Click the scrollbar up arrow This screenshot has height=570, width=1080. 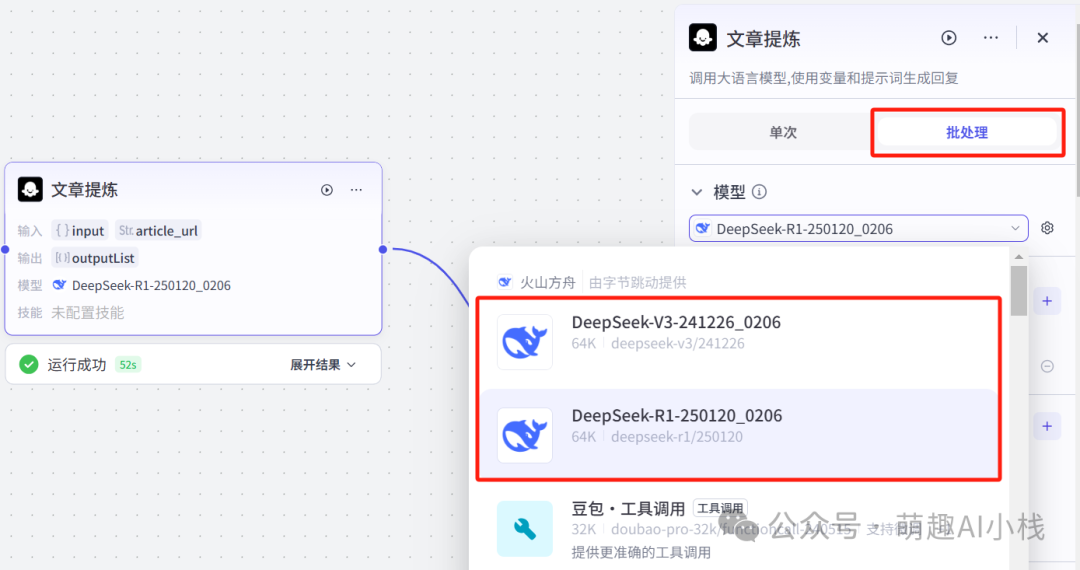[x=1019, y=257]
